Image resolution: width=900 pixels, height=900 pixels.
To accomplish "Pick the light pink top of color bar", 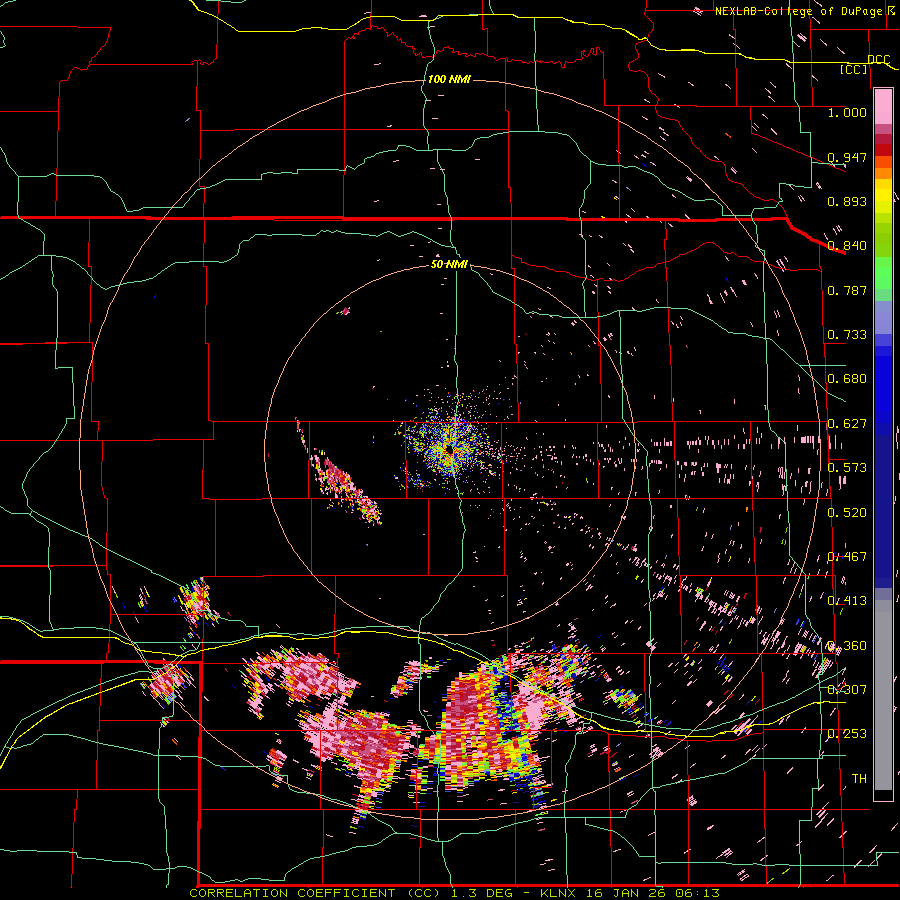I will point(883,106).
